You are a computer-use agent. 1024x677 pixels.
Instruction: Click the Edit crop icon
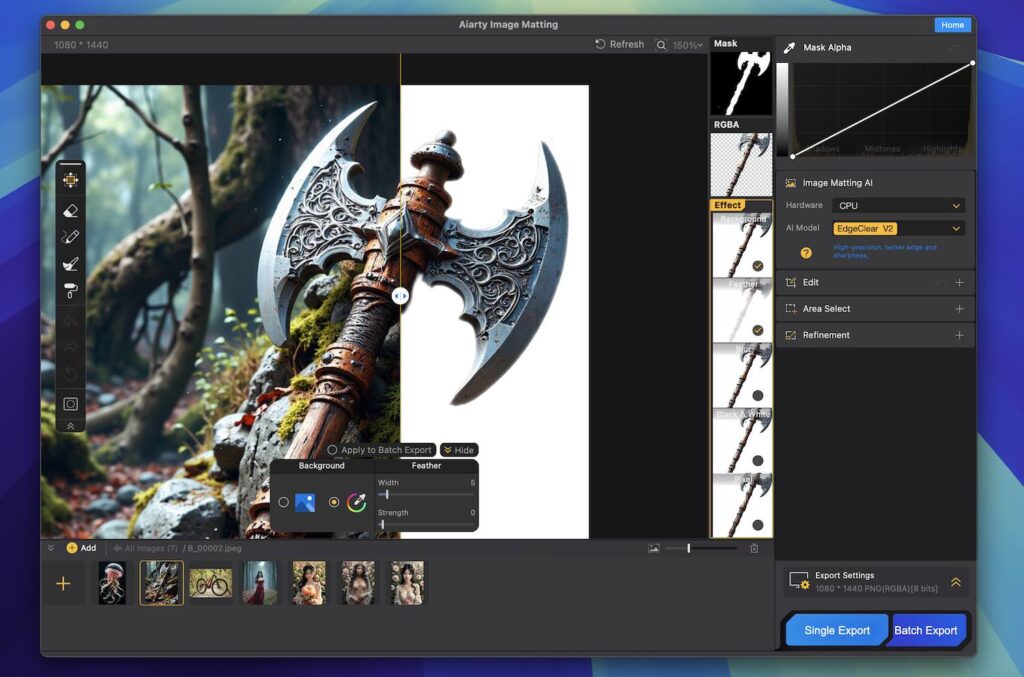790,283
